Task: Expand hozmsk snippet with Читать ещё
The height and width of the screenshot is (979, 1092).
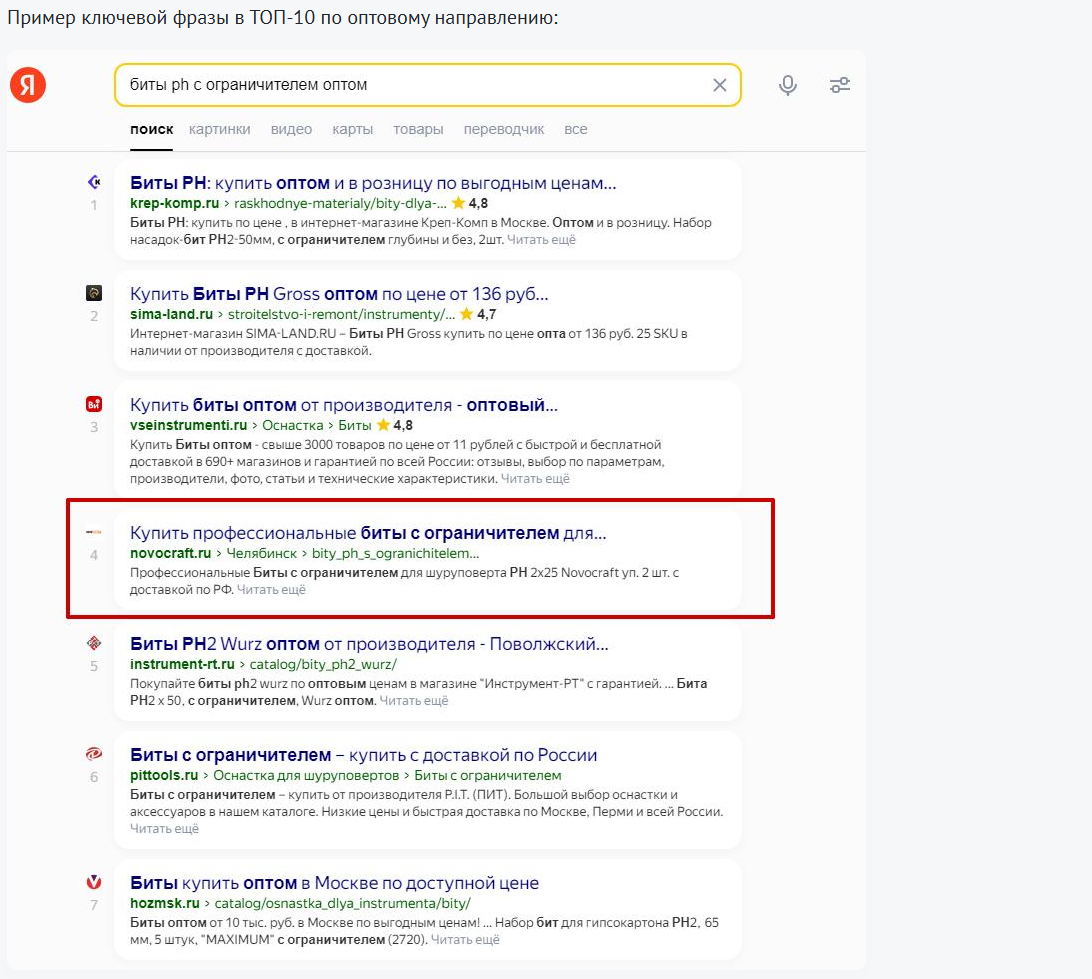Action: click(x=465, y=939)
